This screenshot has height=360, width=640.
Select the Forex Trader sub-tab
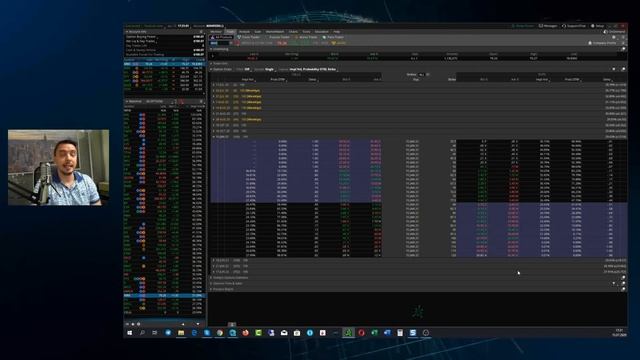point(249,37)
